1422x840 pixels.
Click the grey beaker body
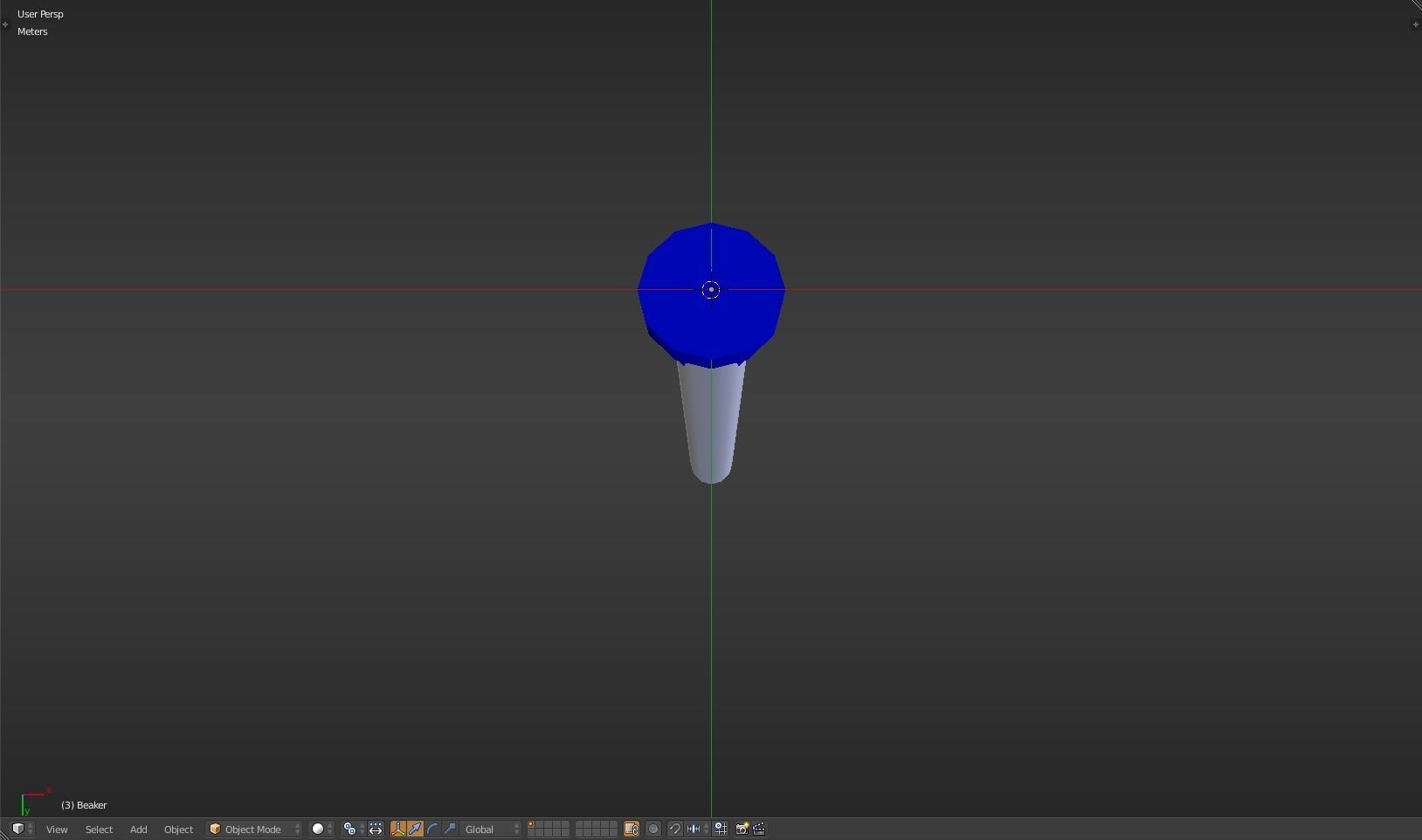click(x=711, y=423)
